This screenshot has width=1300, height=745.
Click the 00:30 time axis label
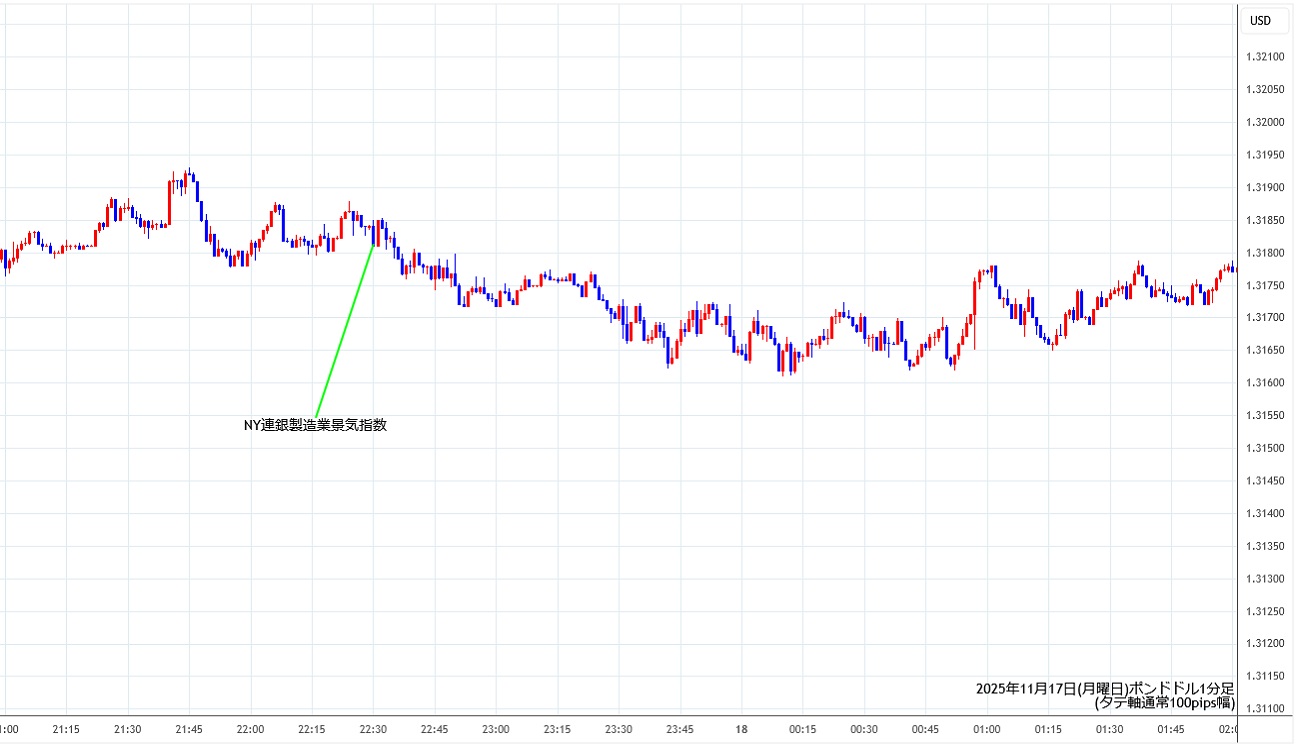864,729
